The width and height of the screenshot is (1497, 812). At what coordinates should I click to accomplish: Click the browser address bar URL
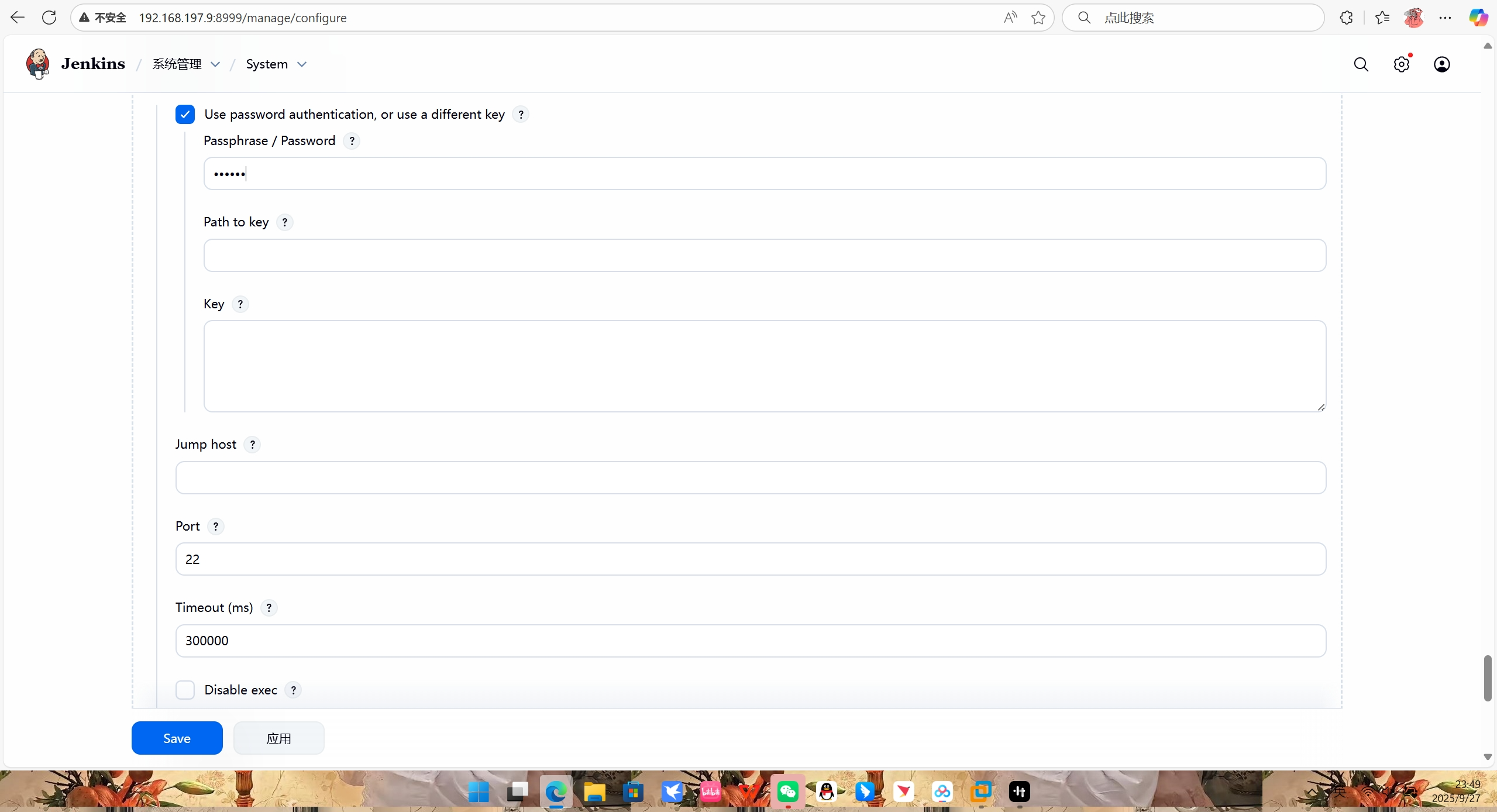pos(242,18)
